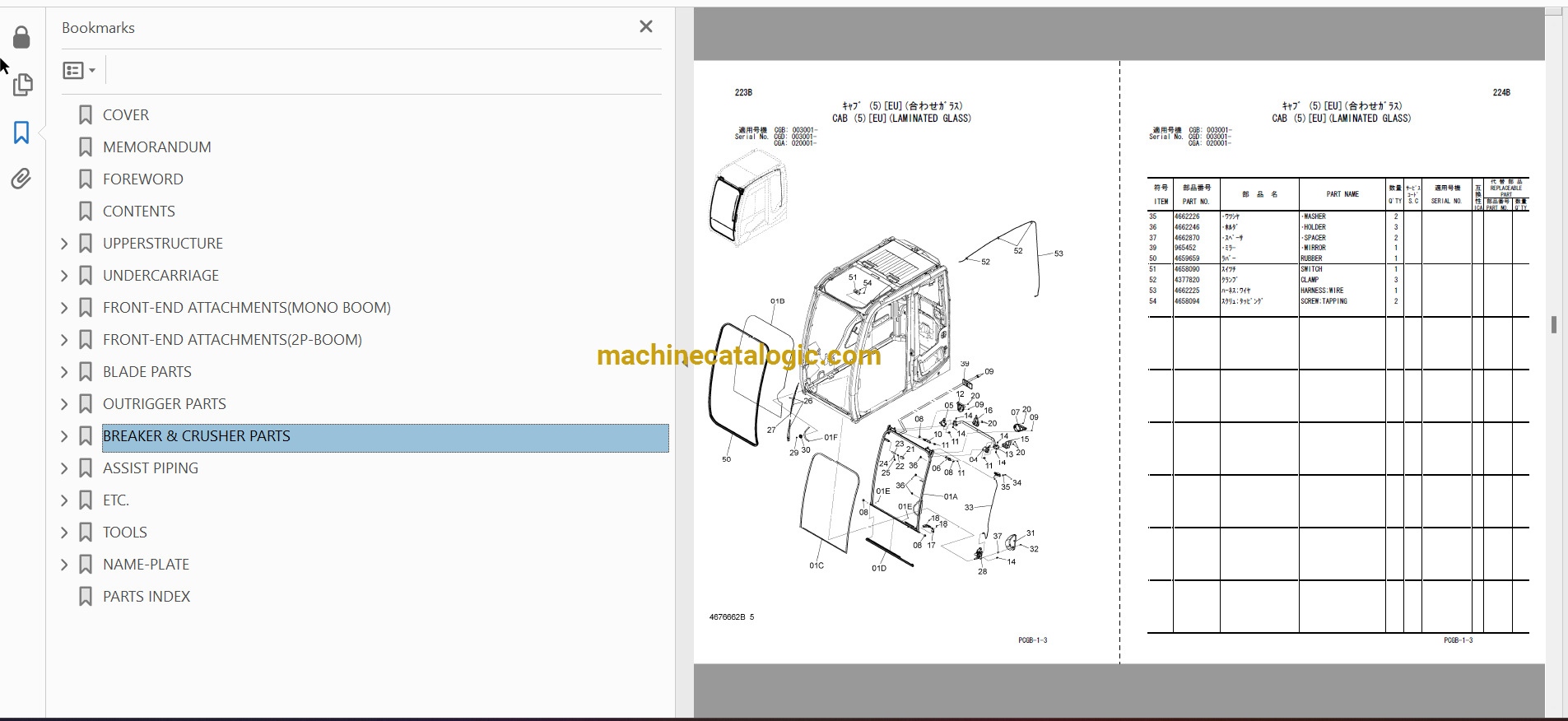Expand the OUTRIGGER PARTS bookmark
1568x721 pixels.
64,404
